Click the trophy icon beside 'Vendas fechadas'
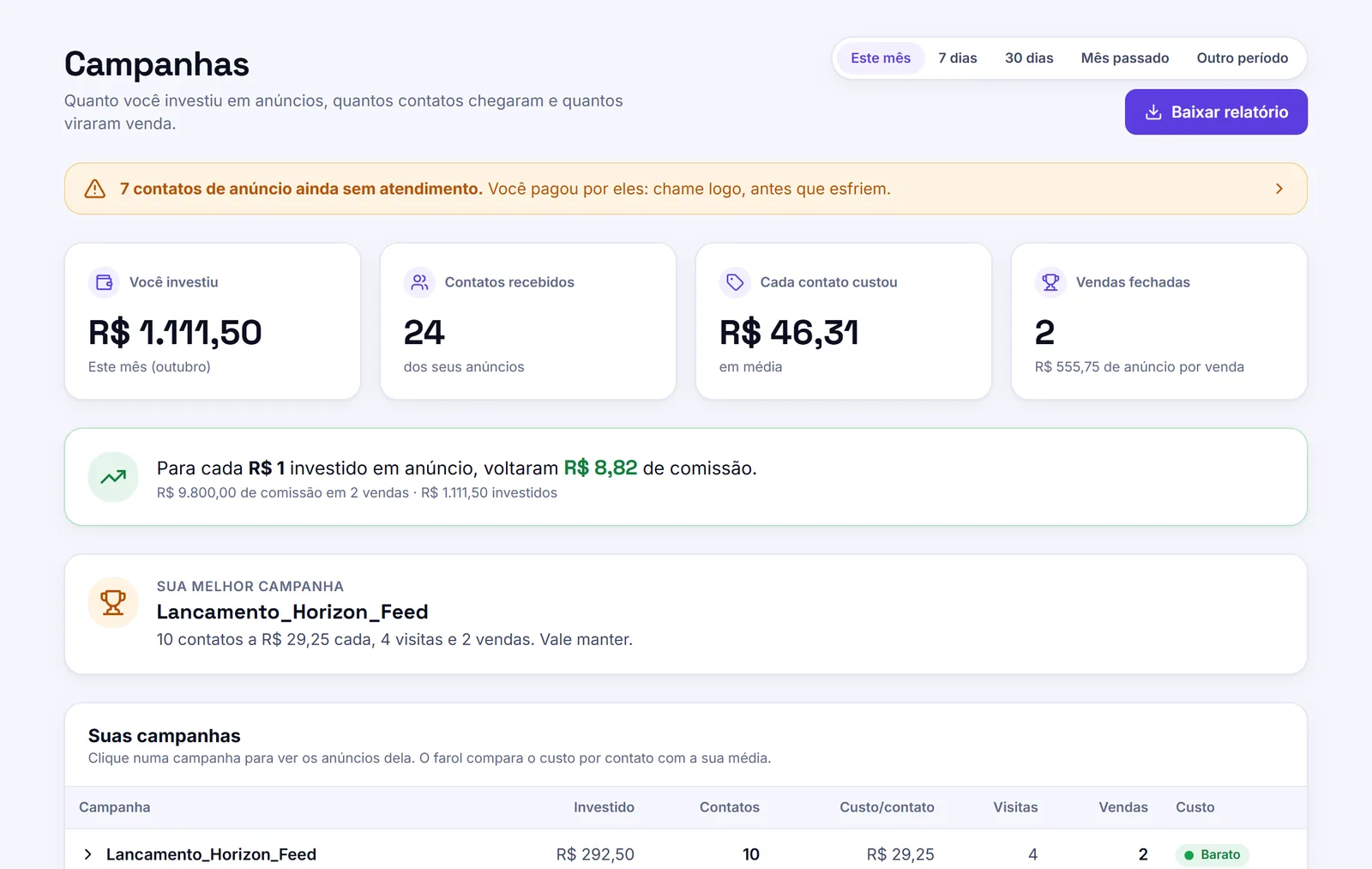 point(1050,282)
